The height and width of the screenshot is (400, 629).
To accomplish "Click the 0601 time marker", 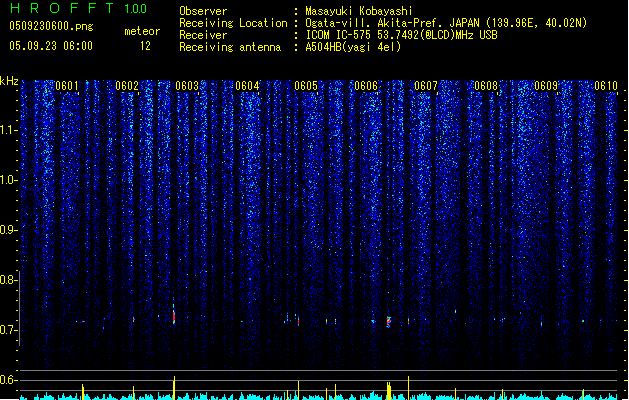I will tap(67, 86).
